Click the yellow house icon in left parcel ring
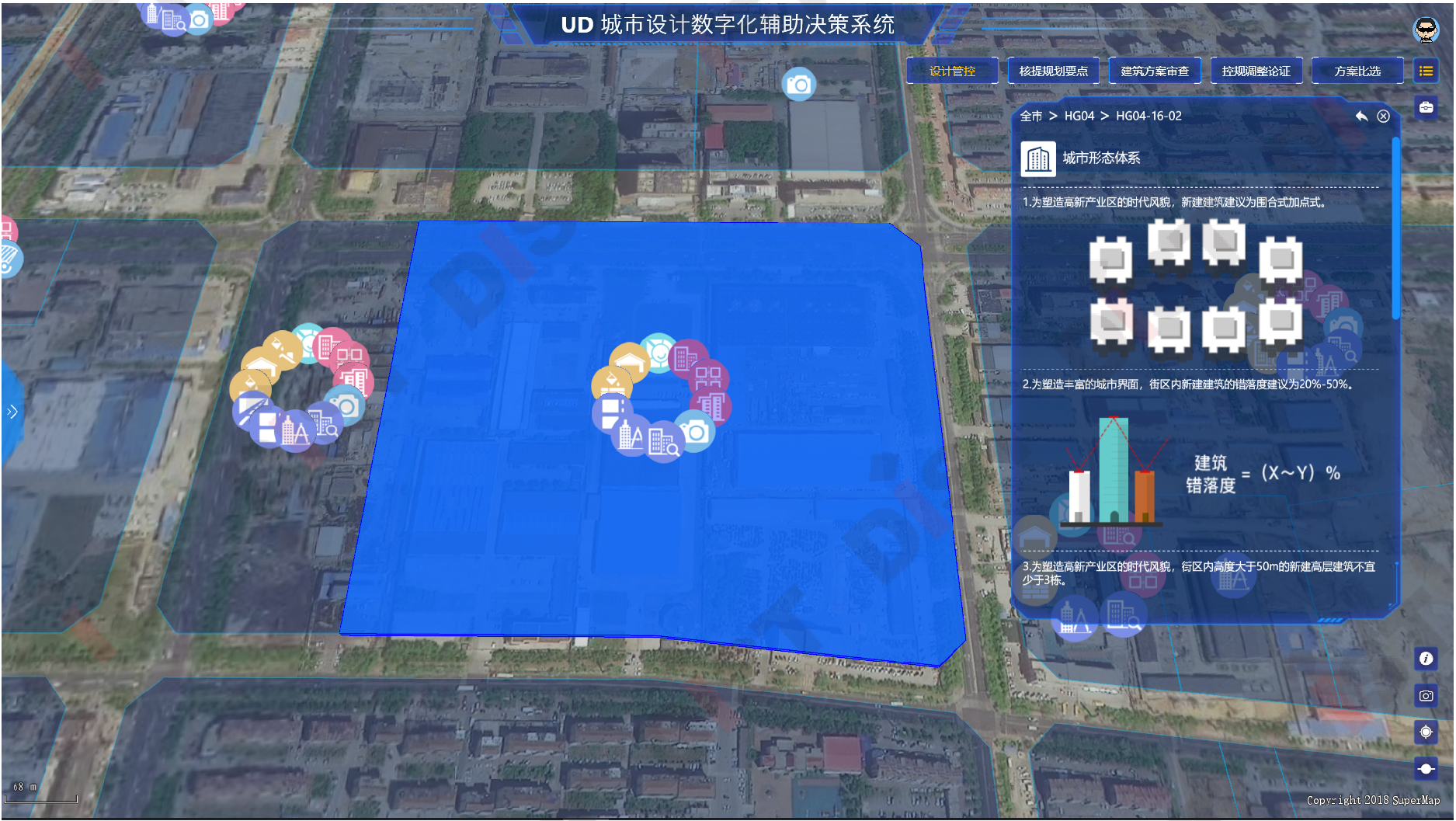The image size is (1456, 821). click(260, 365)
